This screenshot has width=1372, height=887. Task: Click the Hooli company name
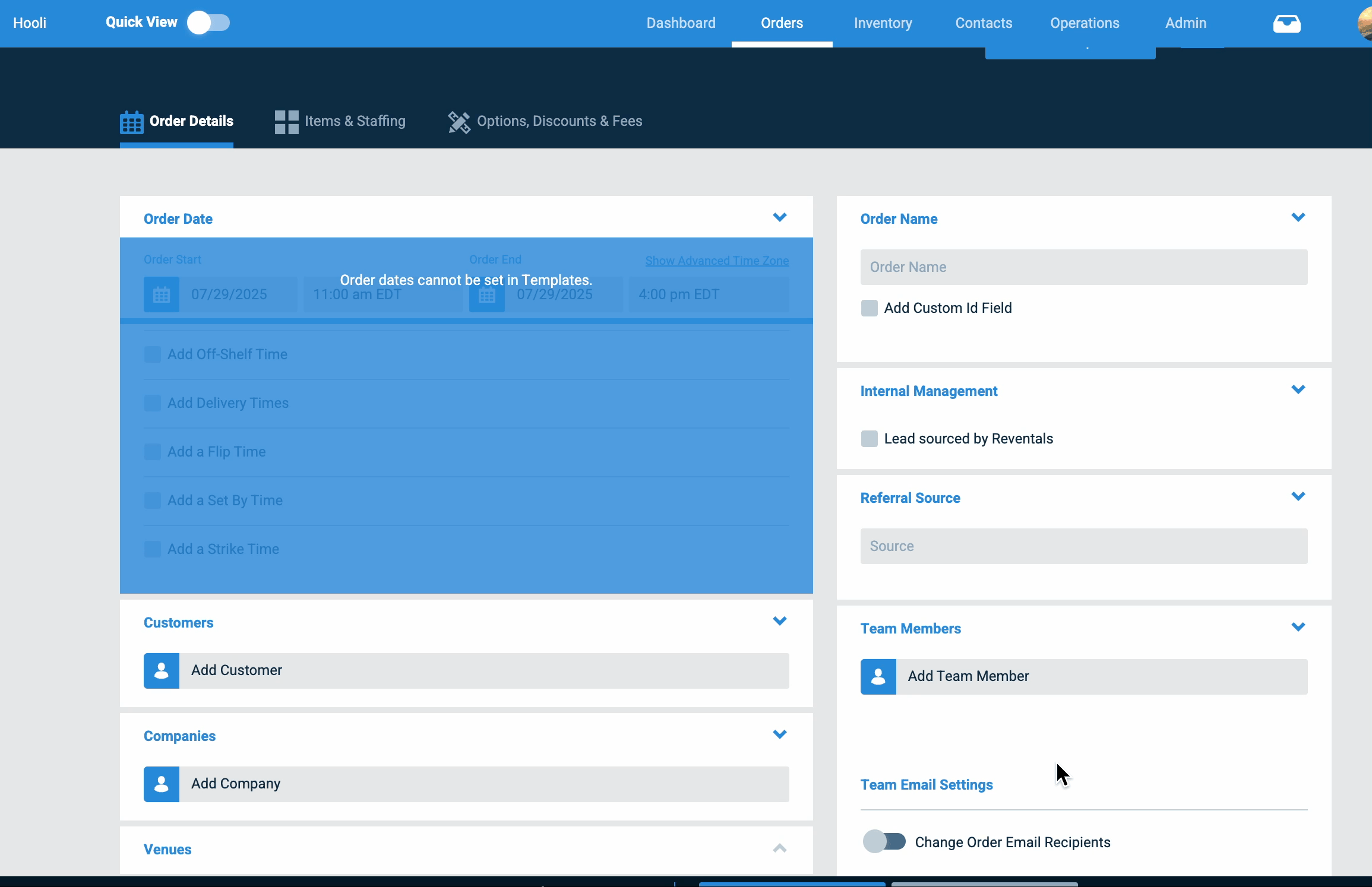coord(30,23)
